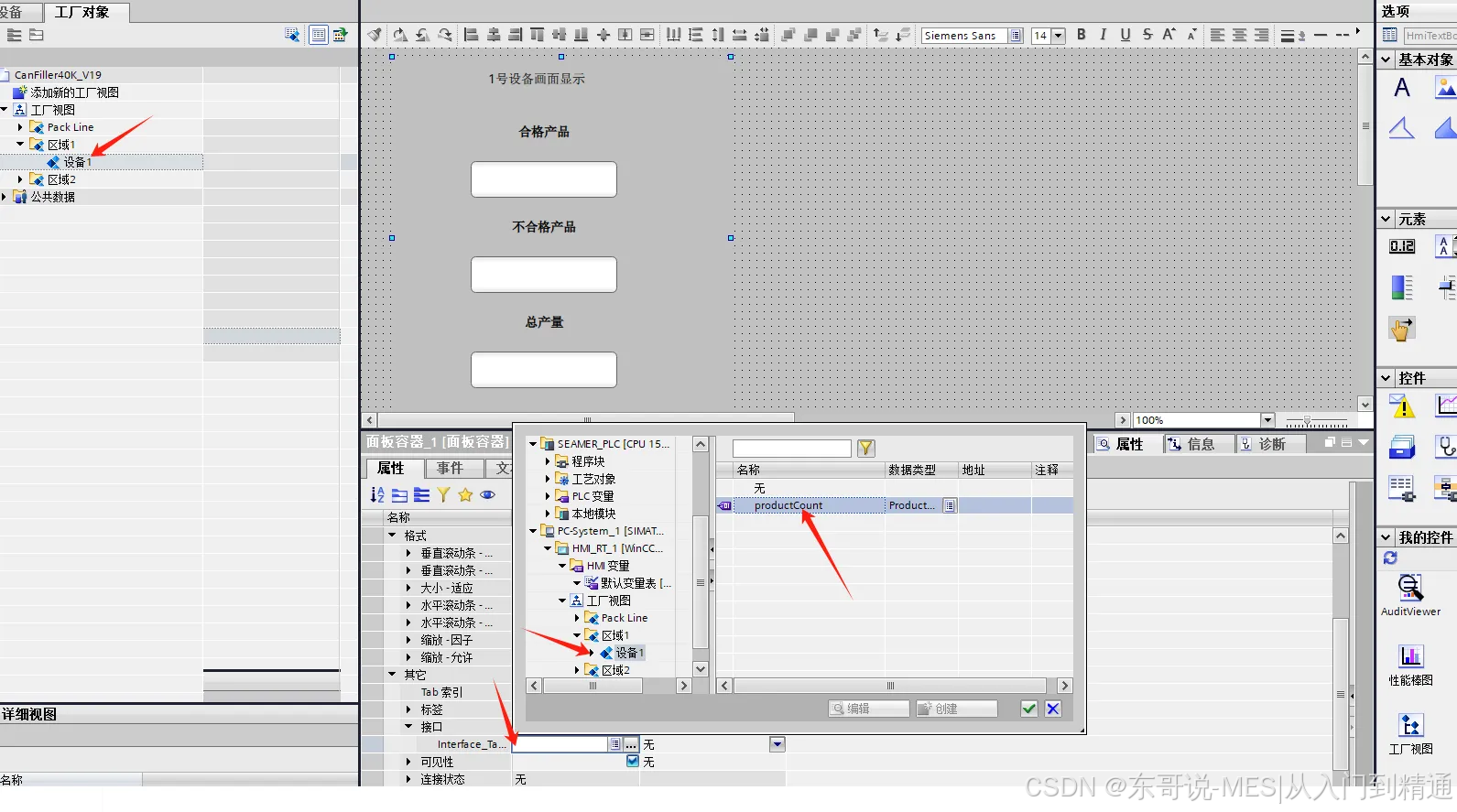Toggle strikethrough text formatting
Screen dimensions: 1457x812
(x=1147, y=35)
